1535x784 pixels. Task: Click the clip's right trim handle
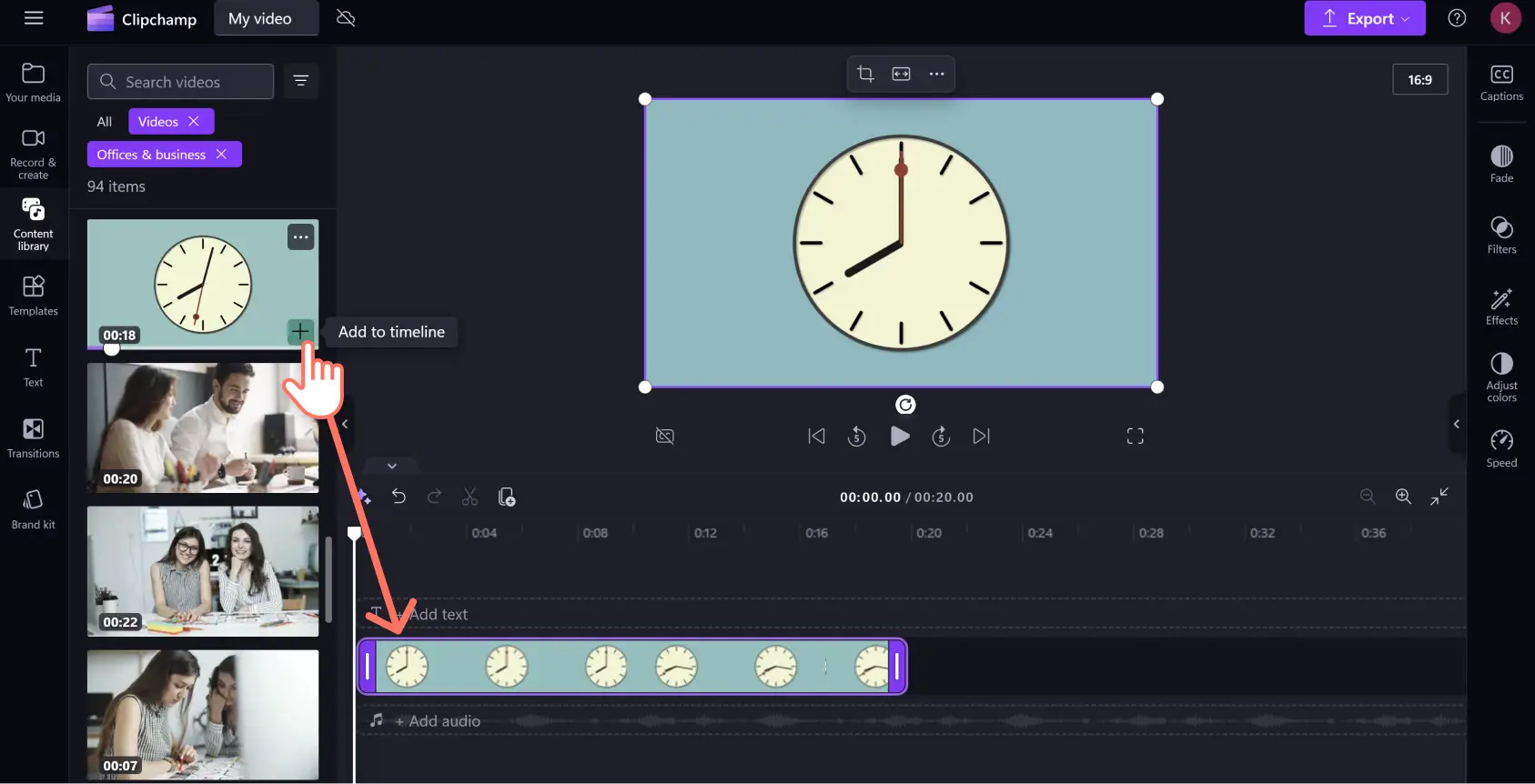pyautogui.click(x=897, y=667)
